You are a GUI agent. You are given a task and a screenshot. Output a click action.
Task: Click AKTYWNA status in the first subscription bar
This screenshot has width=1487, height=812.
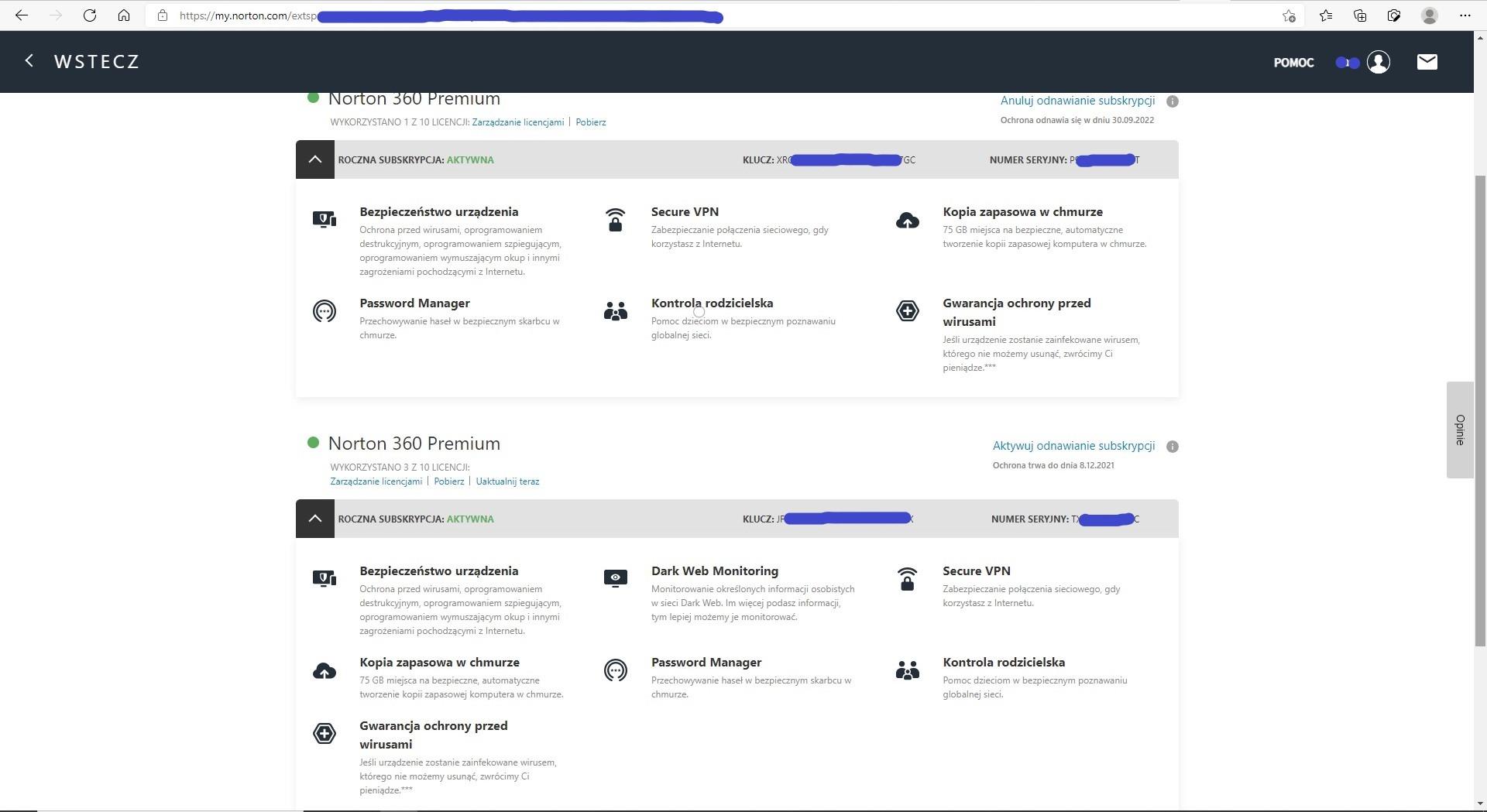(x=470, y=160)
